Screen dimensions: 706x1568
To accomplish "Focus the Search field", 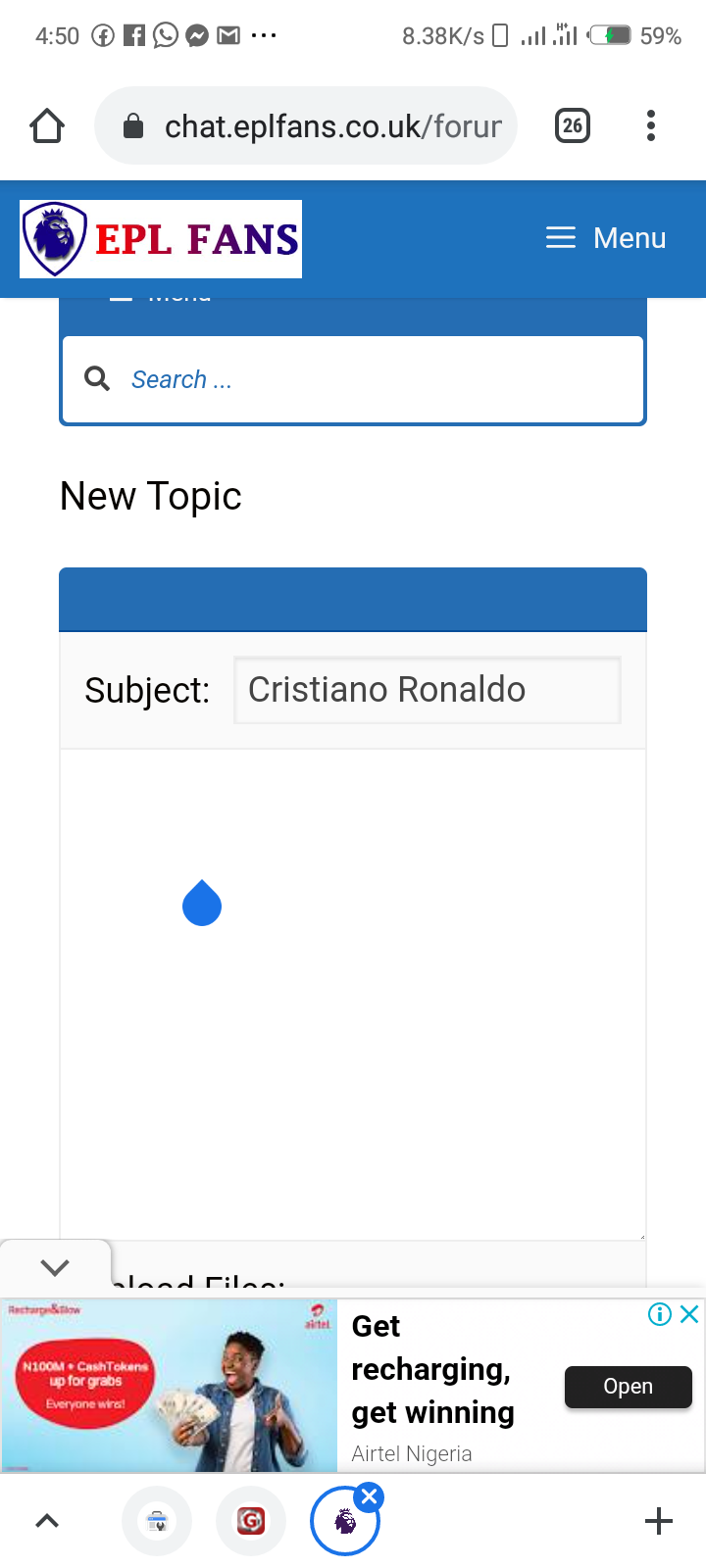I will click(x=353, y=380).
